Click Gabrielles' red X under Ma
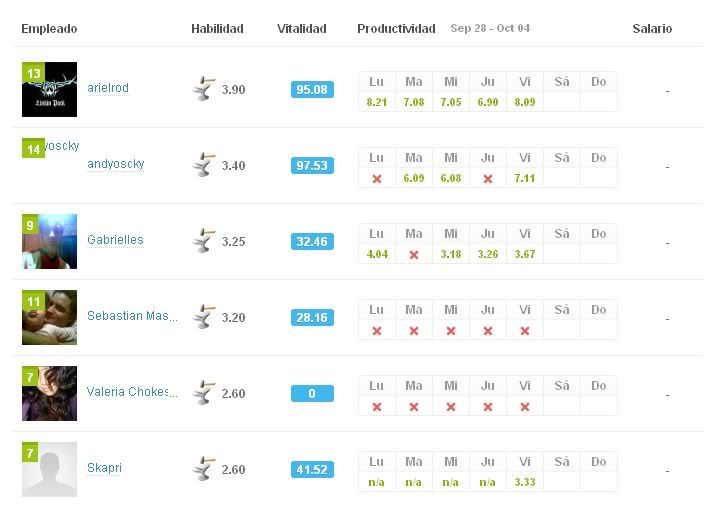This screenshot has width=719, height=507. pyautogui.click(x=414, y=255)
